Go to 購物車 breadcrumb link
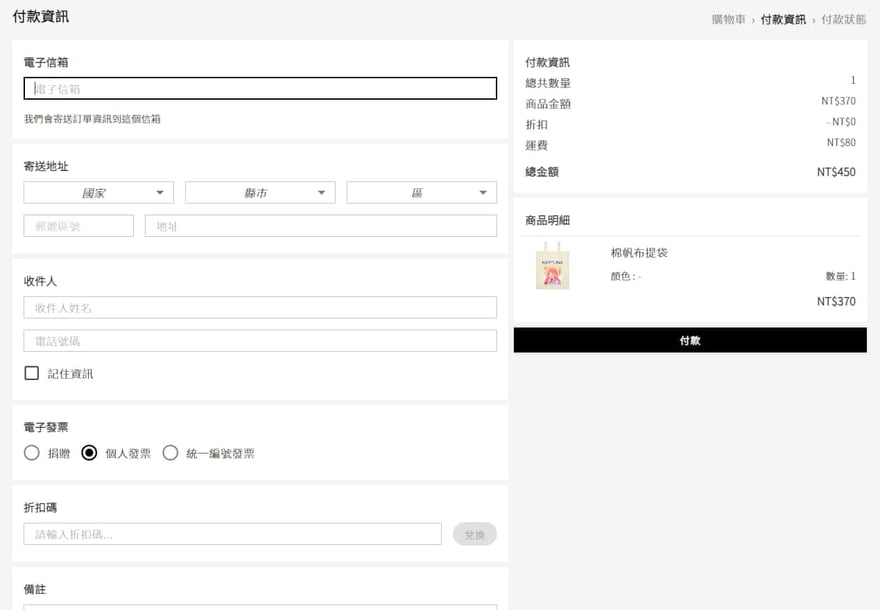Screen dimensions: 880x610 coord(728,20)
